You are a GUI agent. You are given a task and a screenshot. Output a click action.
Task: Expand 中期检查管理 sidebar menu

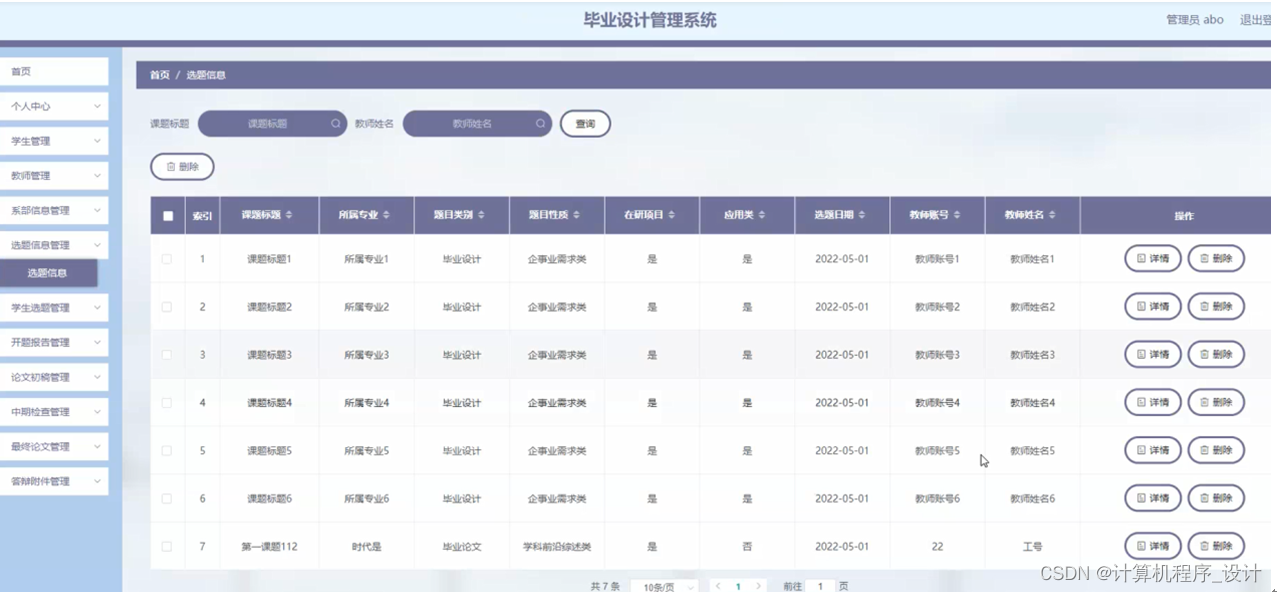(x=54, y=412)
